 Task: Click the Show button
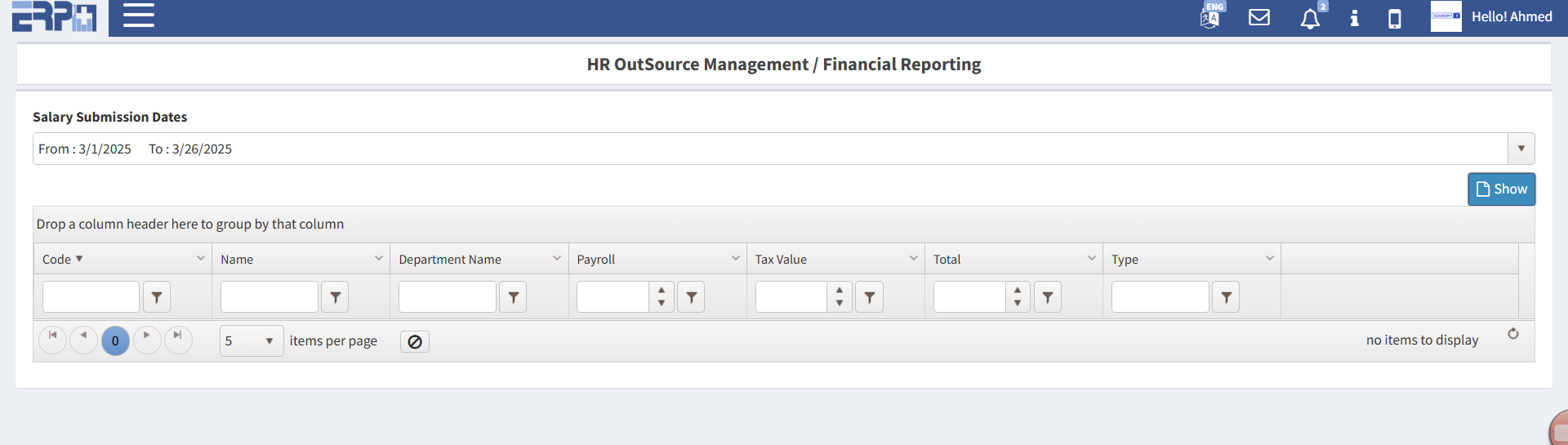[x=1501, y=189]
